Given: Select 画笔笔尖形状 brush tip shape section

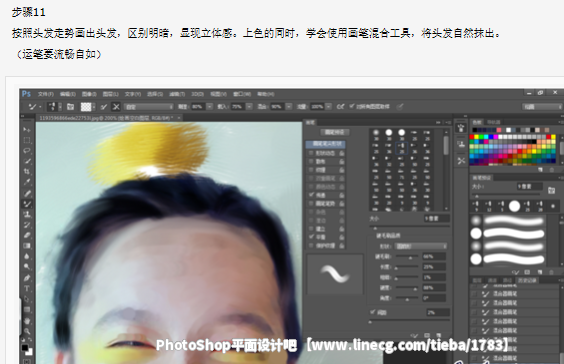Looking at the screenshot, I should 326,144.
